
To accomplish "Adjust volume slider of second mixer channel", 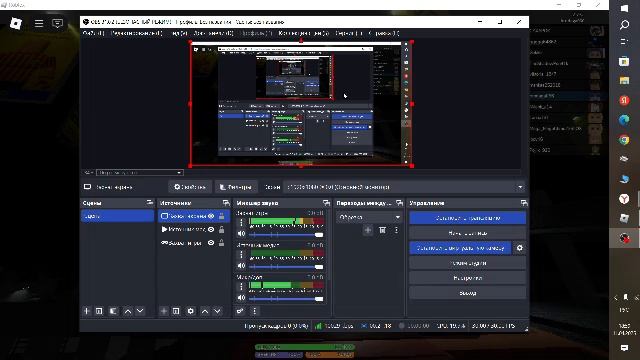I will coord(286,267).
